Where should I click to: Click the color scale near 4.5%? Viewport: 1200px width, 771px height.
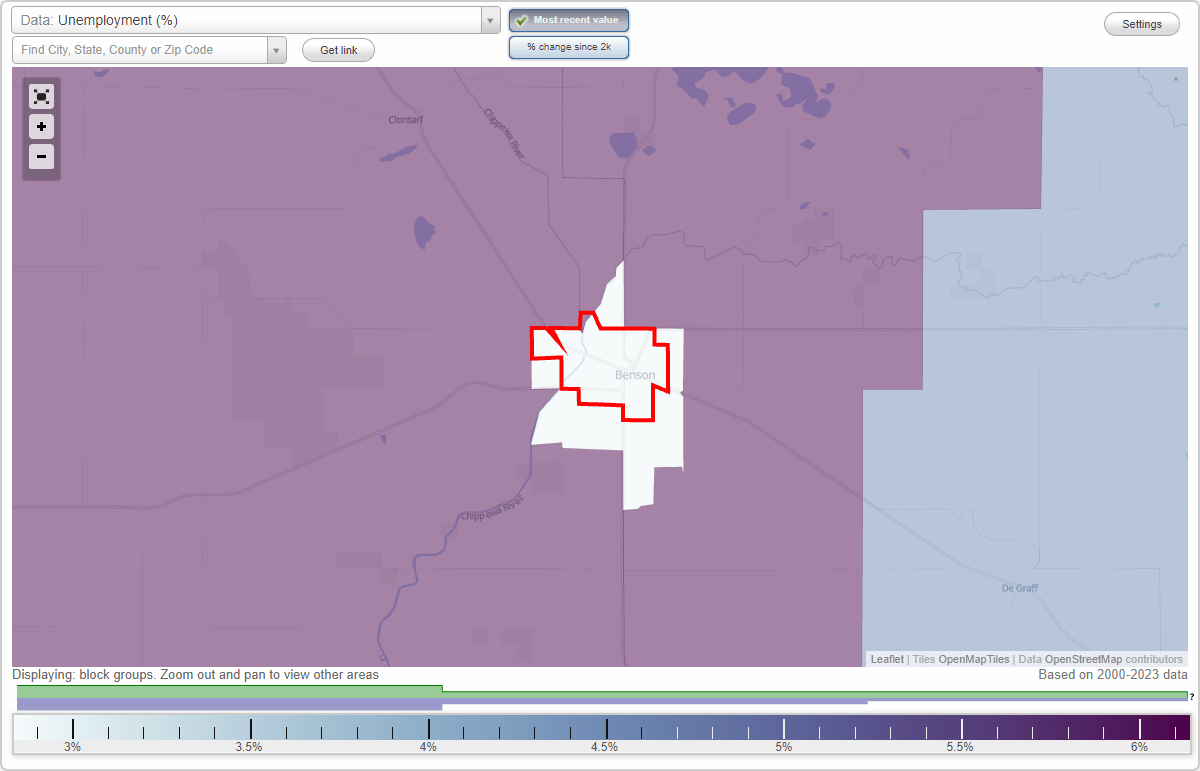pos(605,727)
